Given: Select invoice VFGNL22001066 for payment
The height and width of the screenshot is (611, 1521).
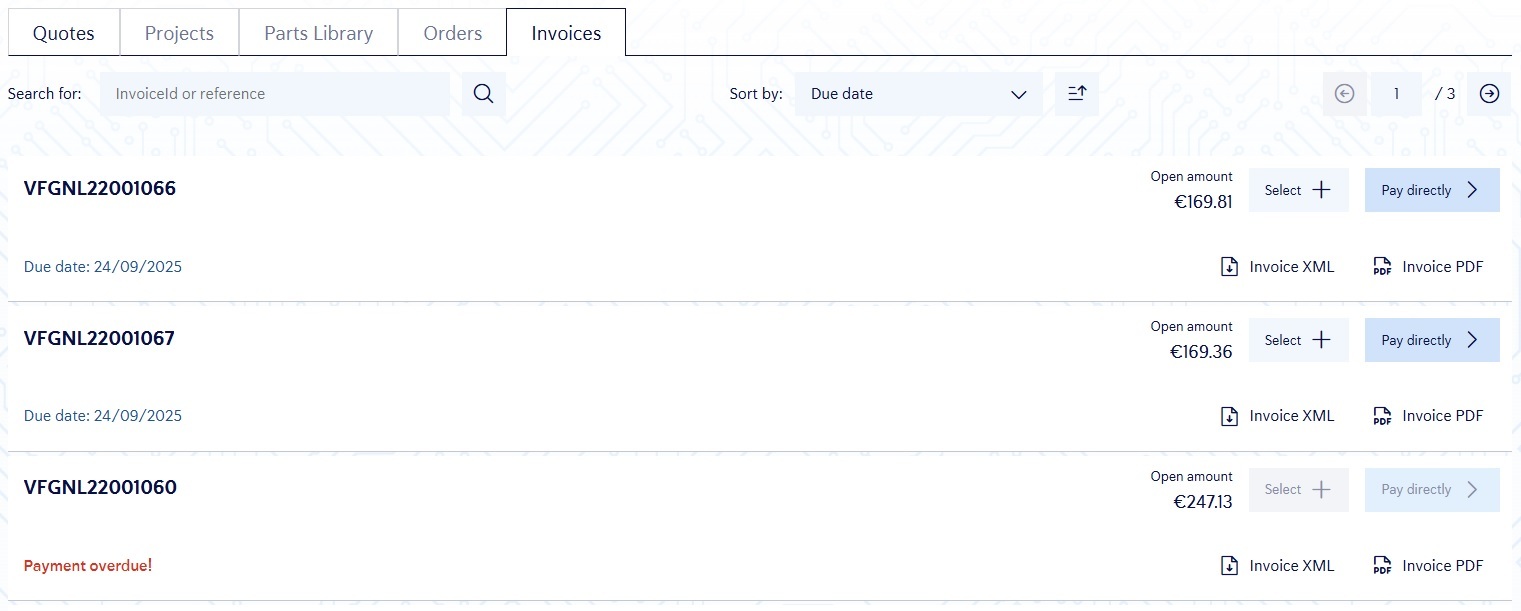Looking at the screenshot, I should coord(1298,190).
